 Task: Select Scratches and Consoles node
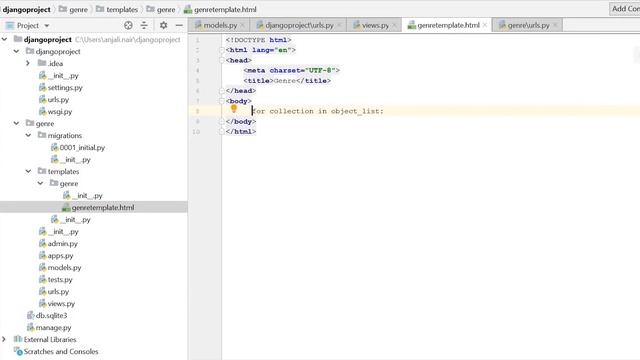pyautogui.click(x=61, y=351)
